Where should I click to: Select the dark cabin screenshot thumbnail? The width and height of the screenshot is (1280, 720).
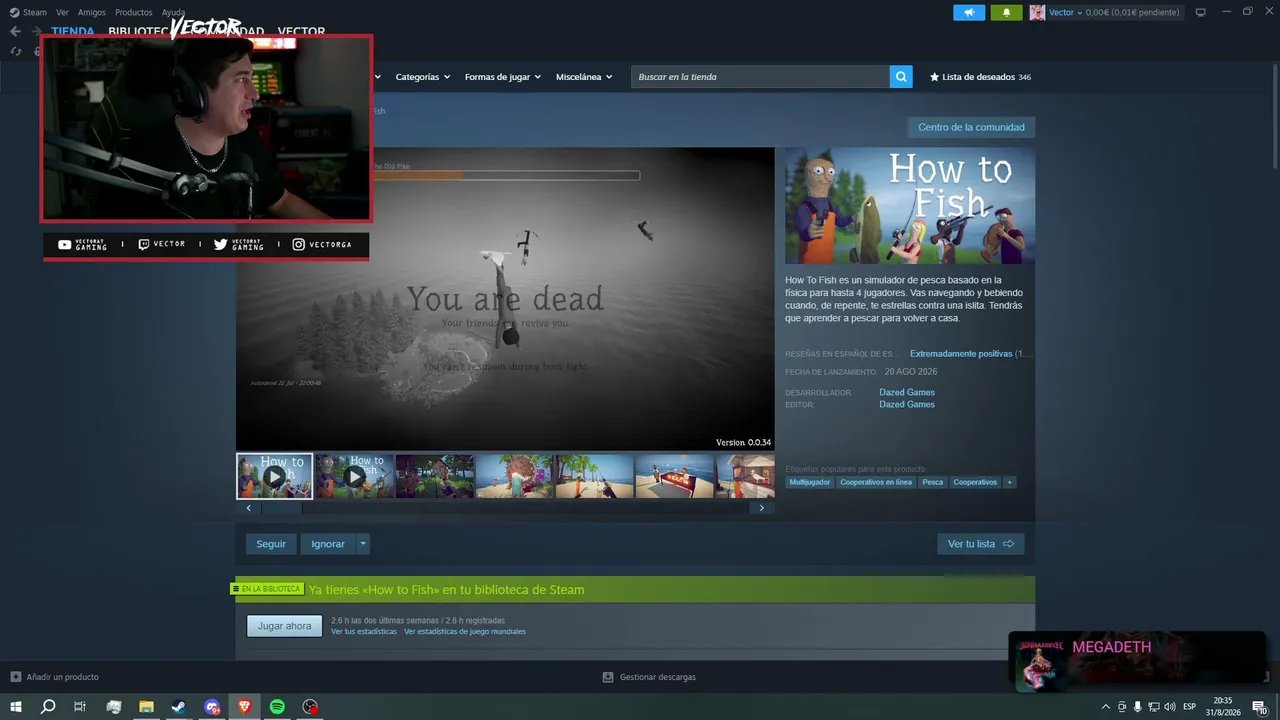coord(435,476)
